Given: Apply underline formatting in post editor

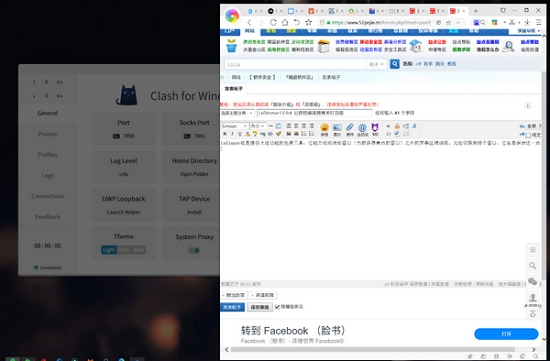Looking at the screenshot, I should tap(240, 134).
